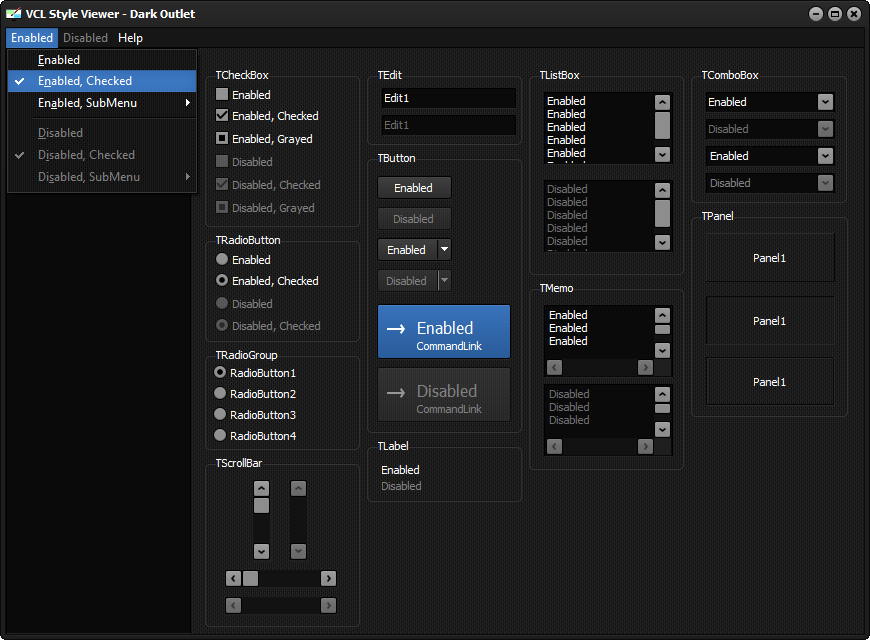Click the disabled Edit1 text field

click(x=448, y=125)
